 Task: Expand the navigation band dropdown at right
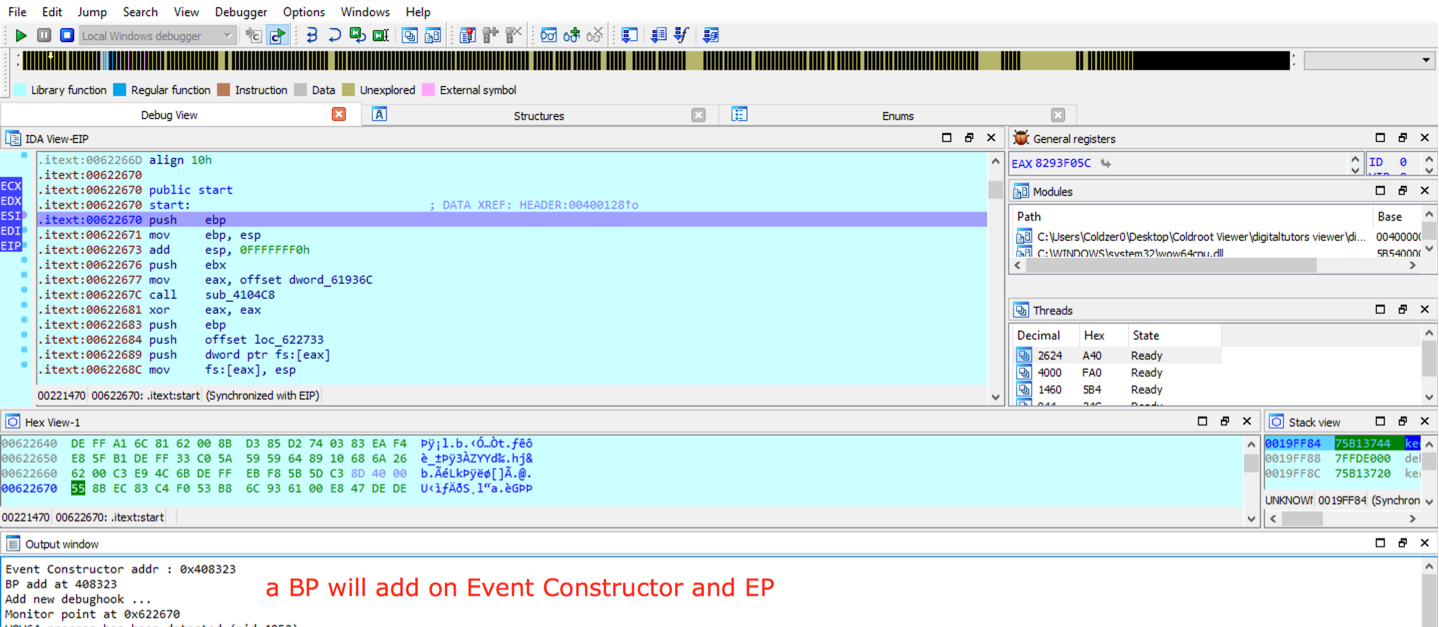click(1426, 61)
